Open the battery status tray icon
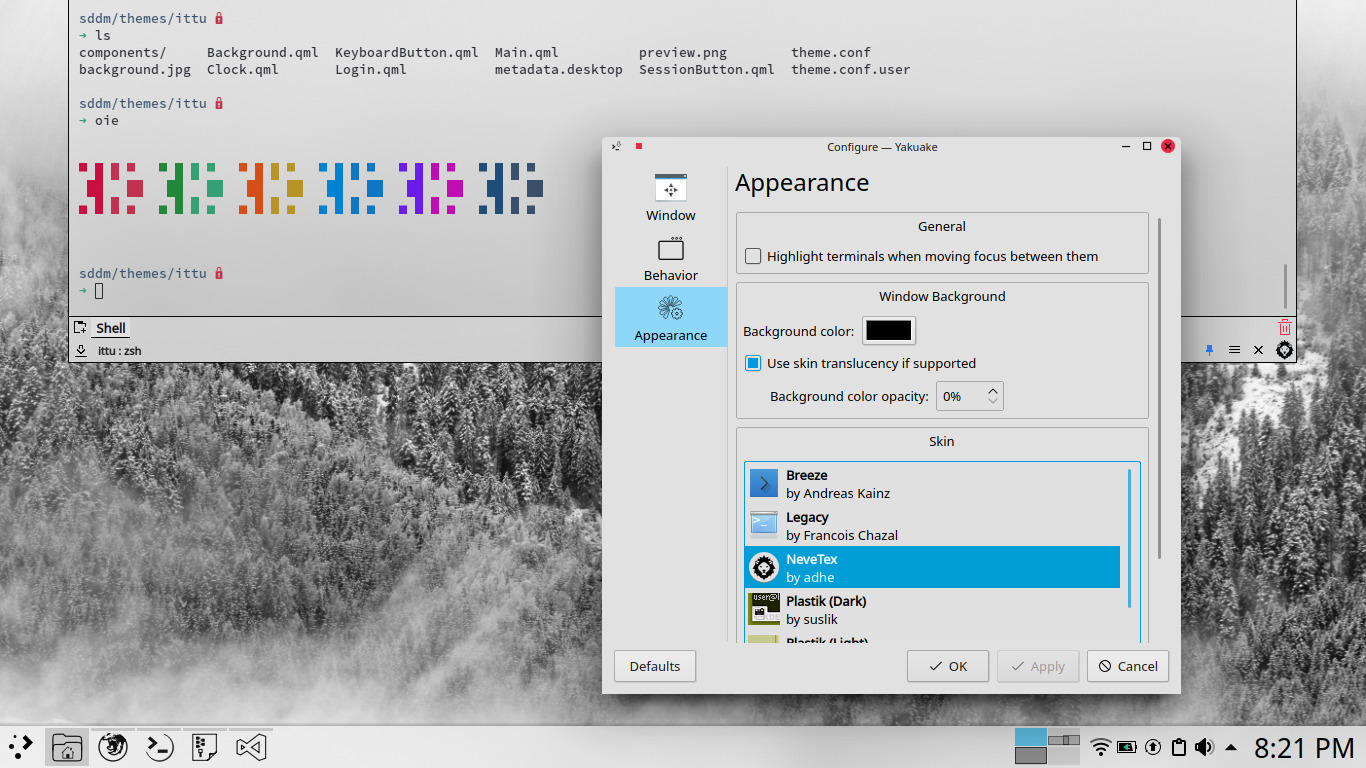 coord(1127,747)
